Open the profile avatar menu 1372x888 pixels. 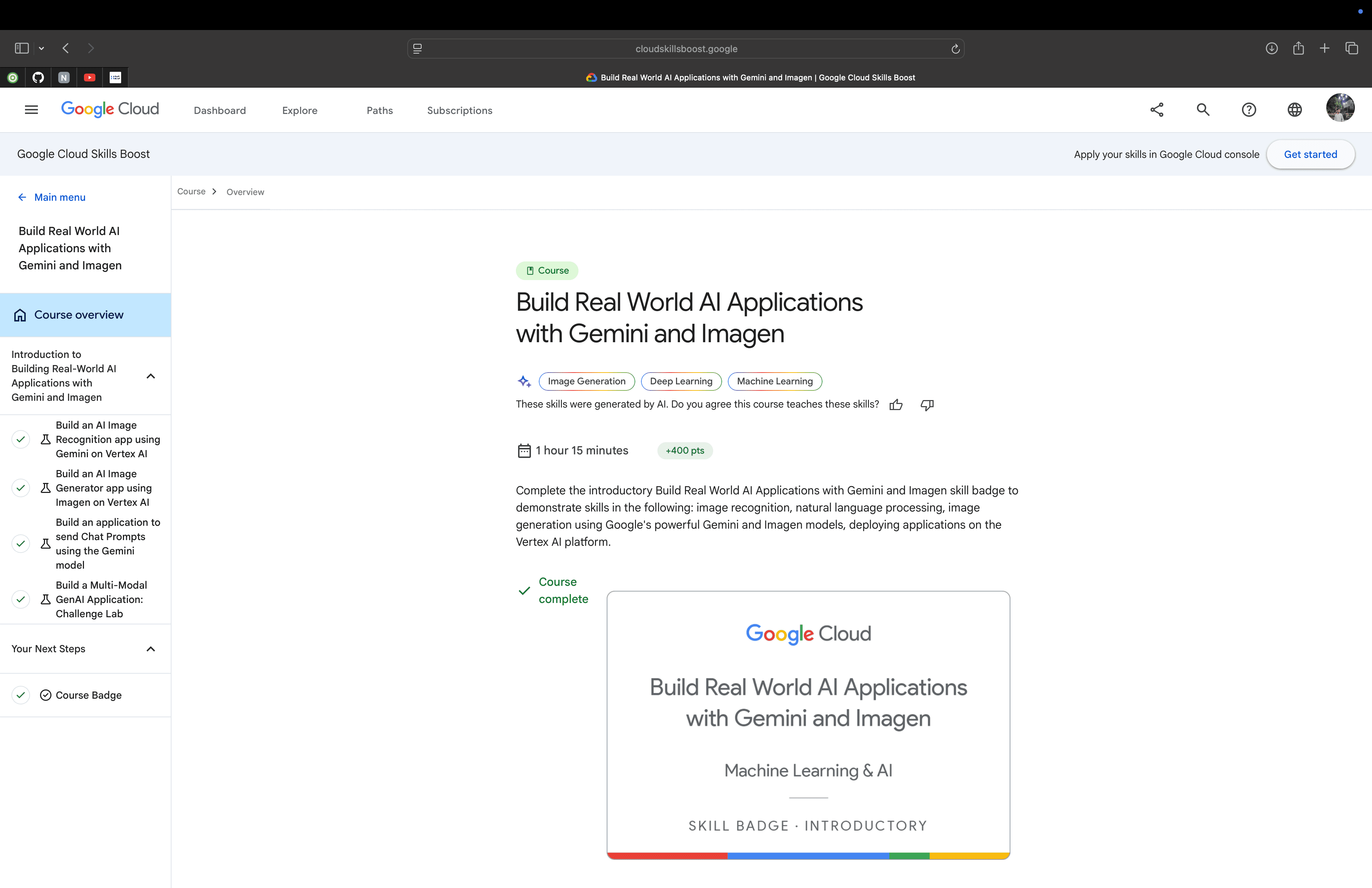(x=1340, y=108)
